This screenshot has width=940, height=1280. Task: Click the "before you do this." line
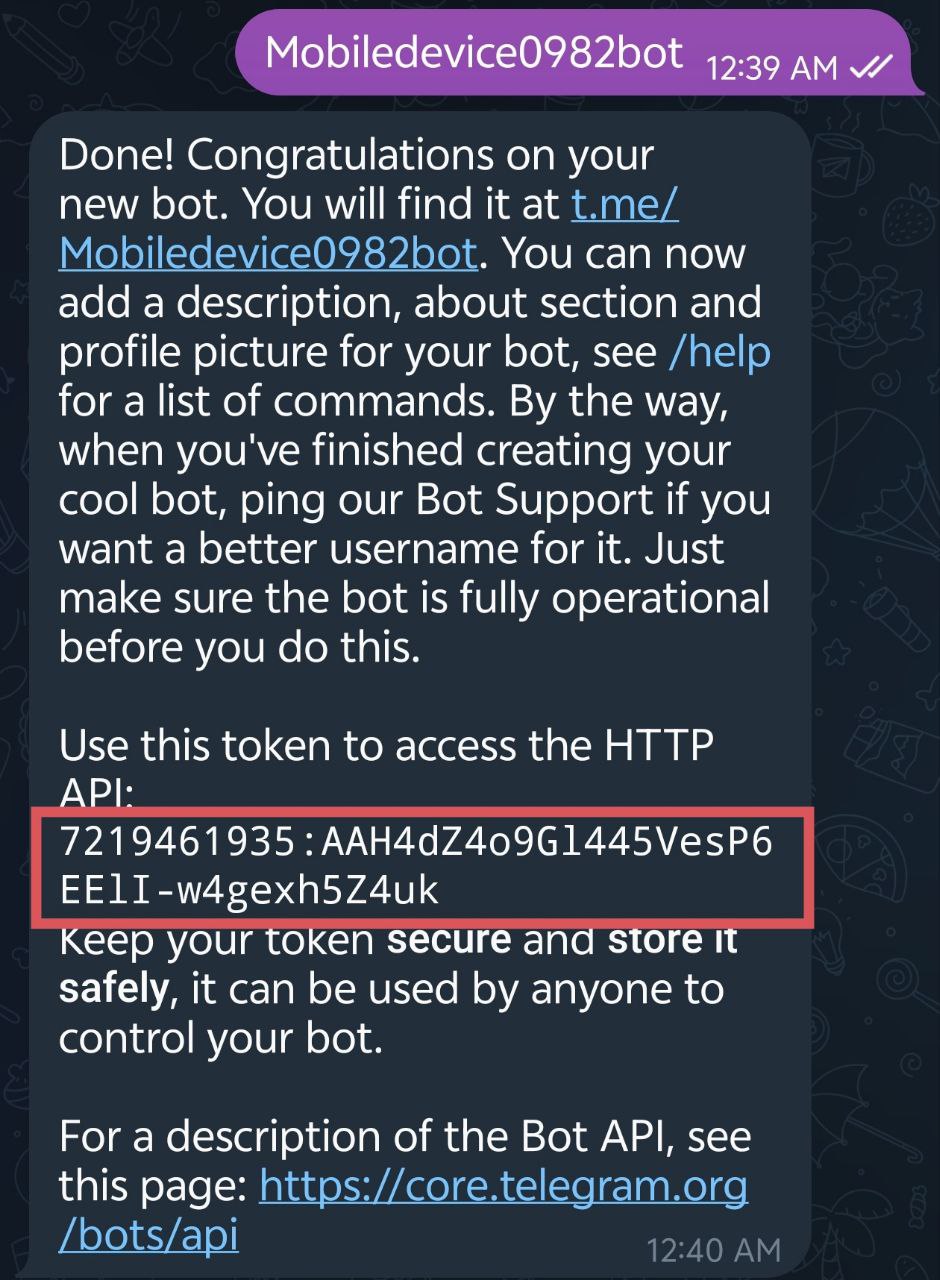(240, 647)
